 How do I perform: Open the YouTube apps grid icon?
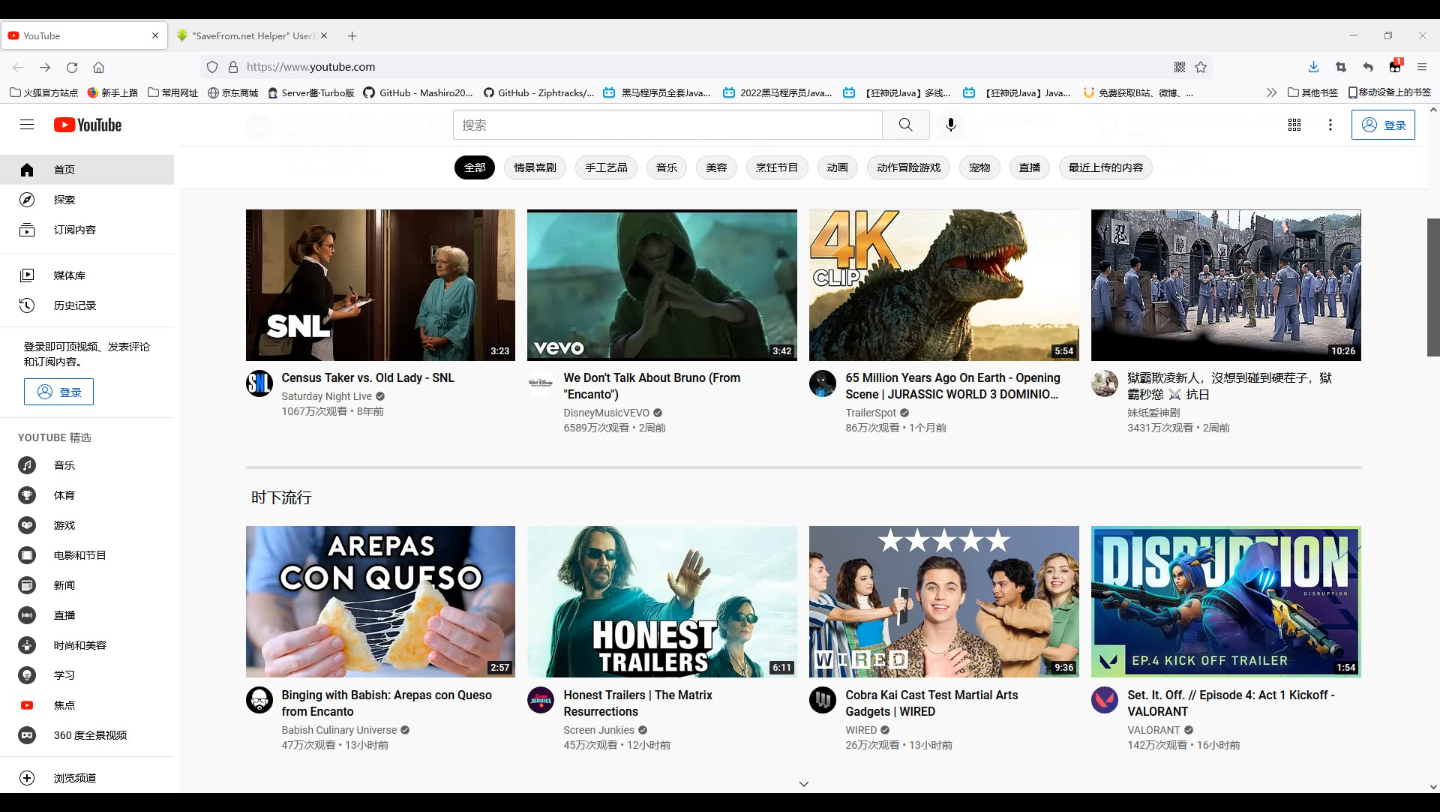1294,125
